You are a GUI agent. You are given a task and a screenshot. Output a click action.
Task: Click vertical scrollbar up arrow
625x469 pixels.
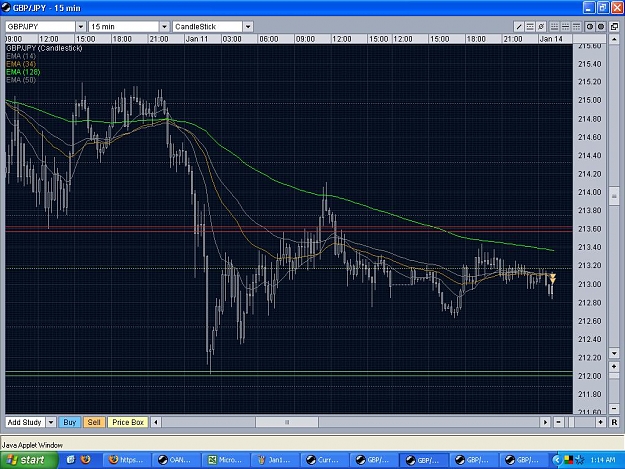point(614,39)
